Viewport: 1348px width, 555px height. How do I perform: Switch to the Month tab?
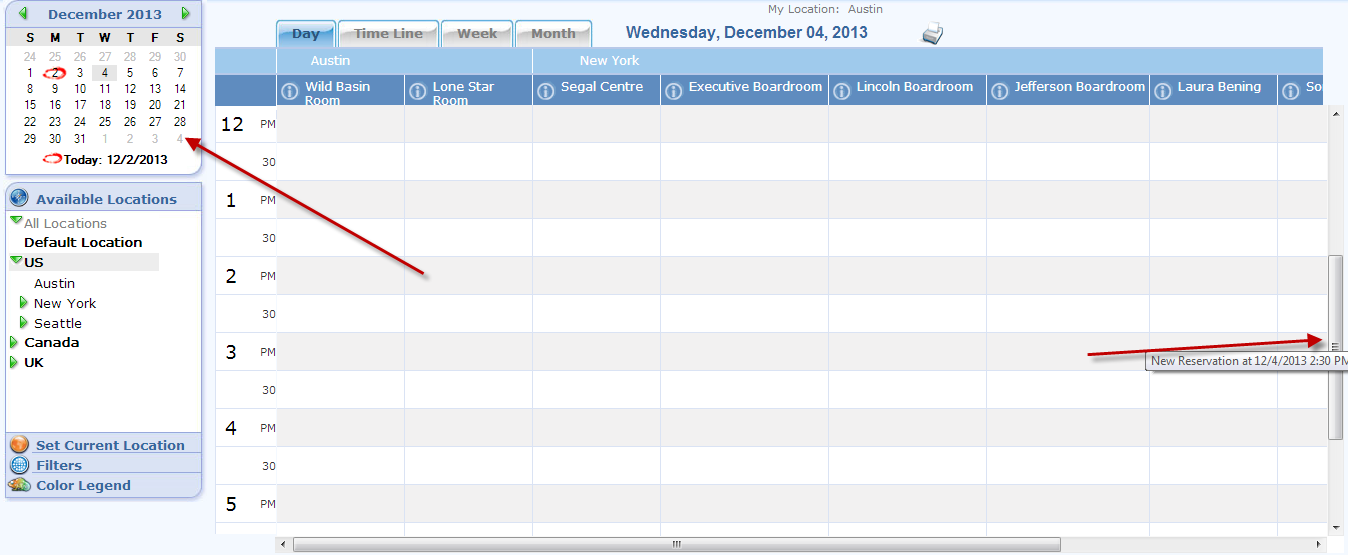click(553, 34)
